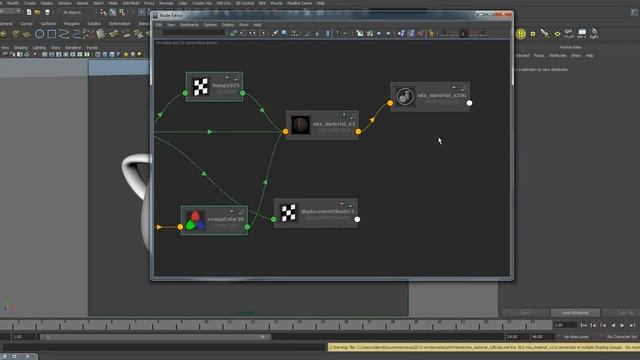Screen dimensions: 640x360
Task: Click the Node Editor toolbar up-arrow icon
Action: 337,33
